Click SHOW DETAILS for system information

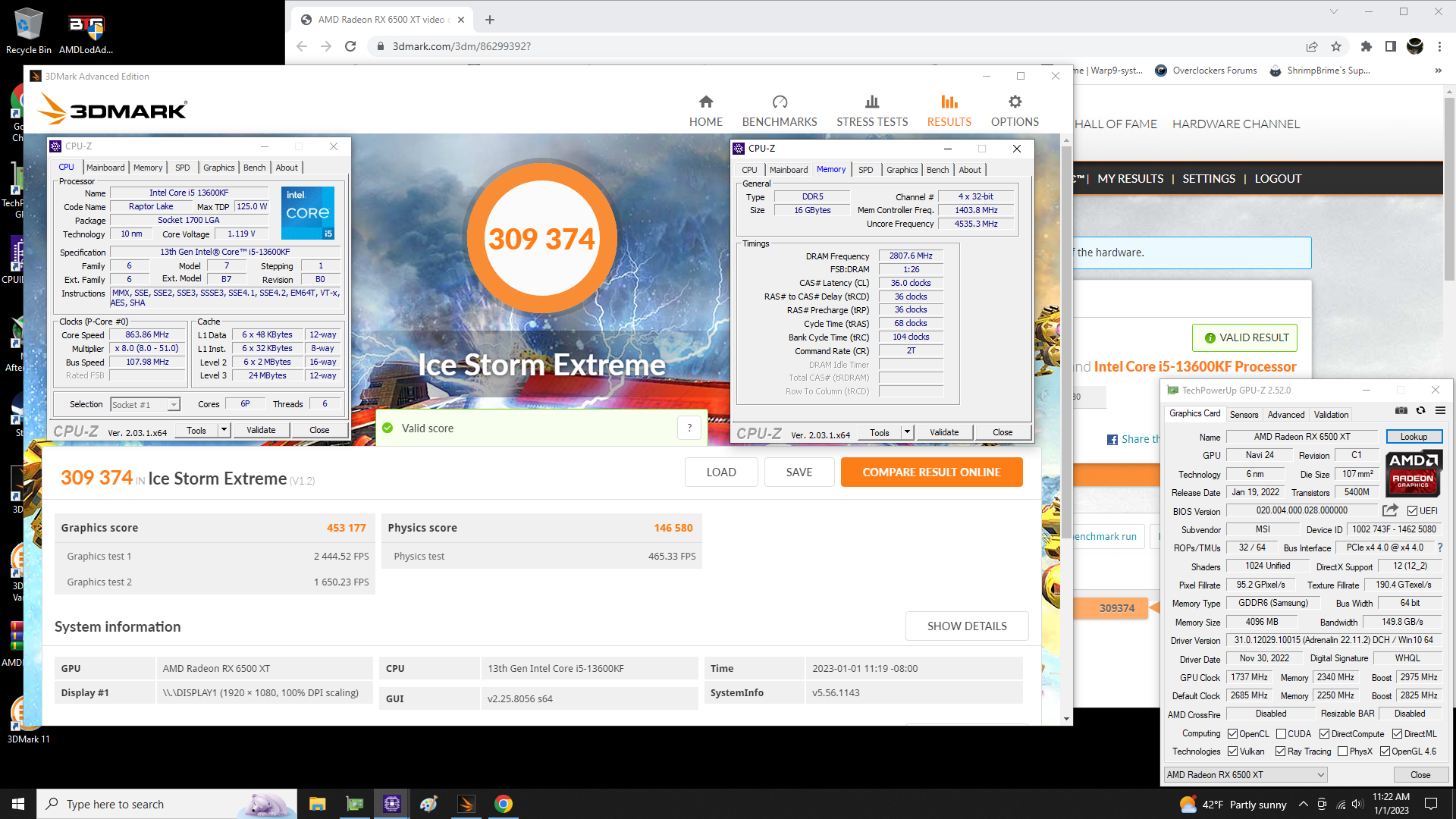(x=967, y=626)
